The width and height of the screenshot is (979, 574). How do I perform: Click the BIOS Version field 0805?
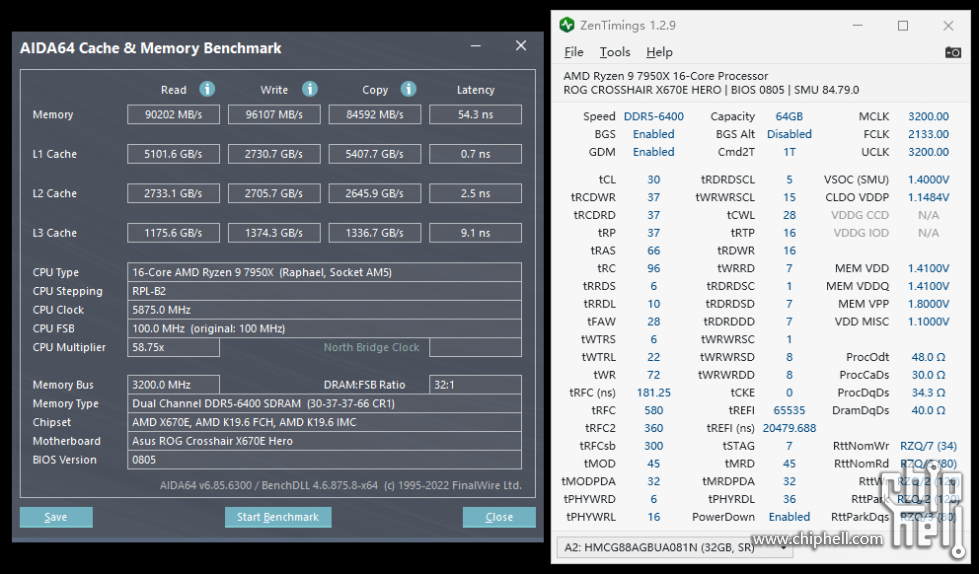[x=324, y=460]
